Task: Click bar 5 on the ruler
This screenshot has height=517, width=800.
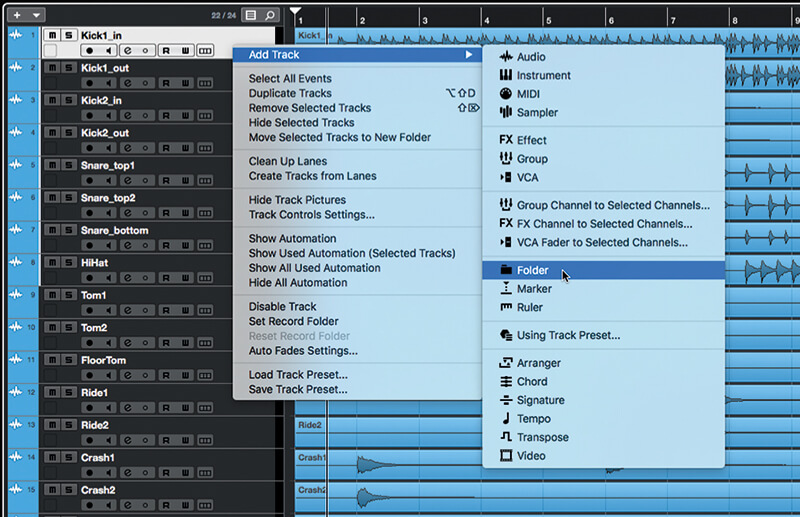Action: (548, 20)
